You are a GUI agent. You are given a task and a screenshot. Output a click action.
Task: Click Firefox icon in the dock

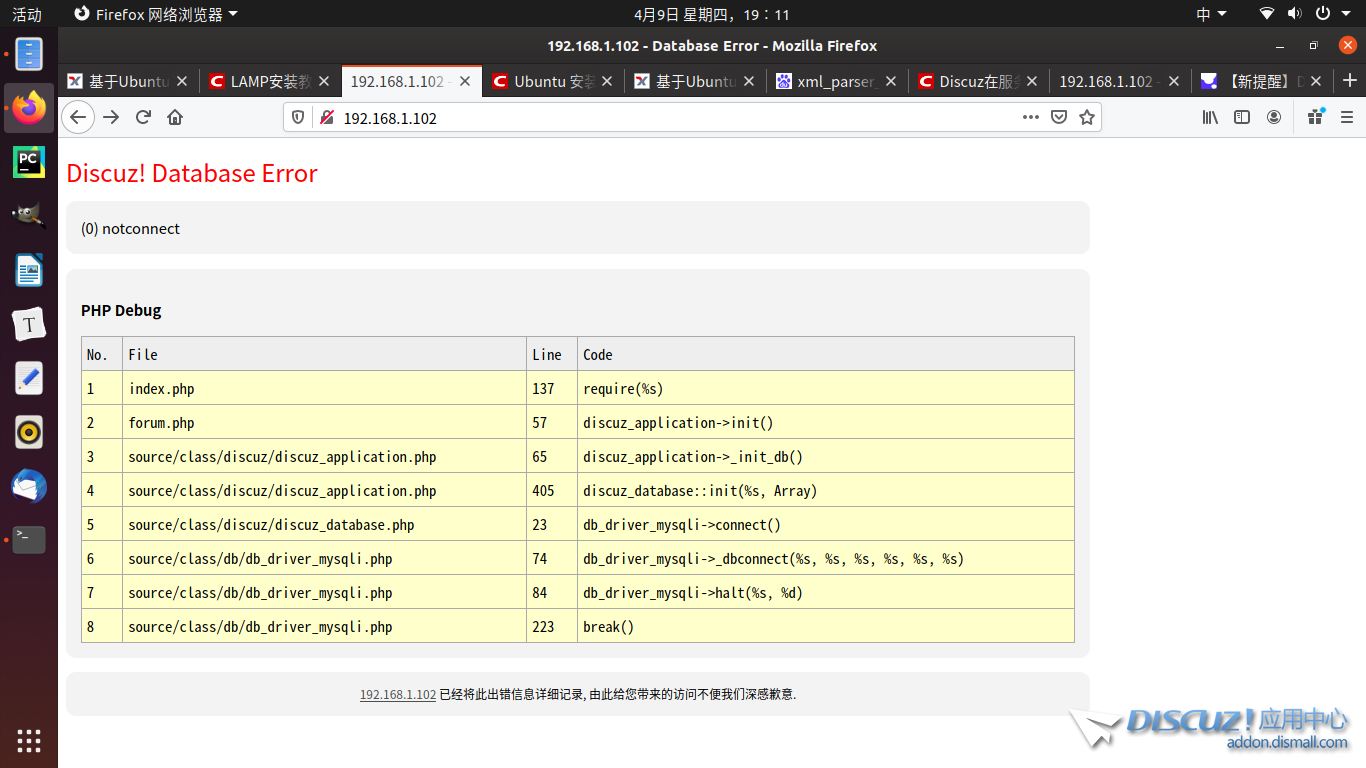coord(29,108)
